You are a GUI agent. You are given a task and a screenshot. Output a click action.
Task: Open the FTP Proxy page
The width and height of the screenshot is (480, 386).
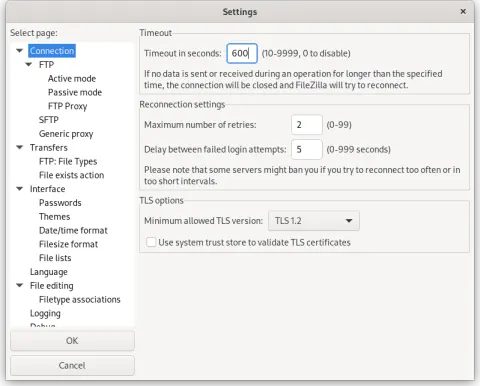[x=68, y=106]
